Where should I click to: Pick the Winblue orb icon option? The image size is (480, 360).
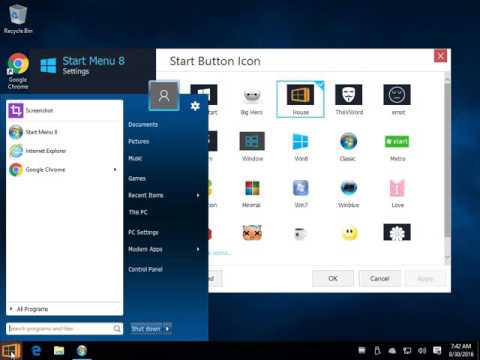pos(349,193)
